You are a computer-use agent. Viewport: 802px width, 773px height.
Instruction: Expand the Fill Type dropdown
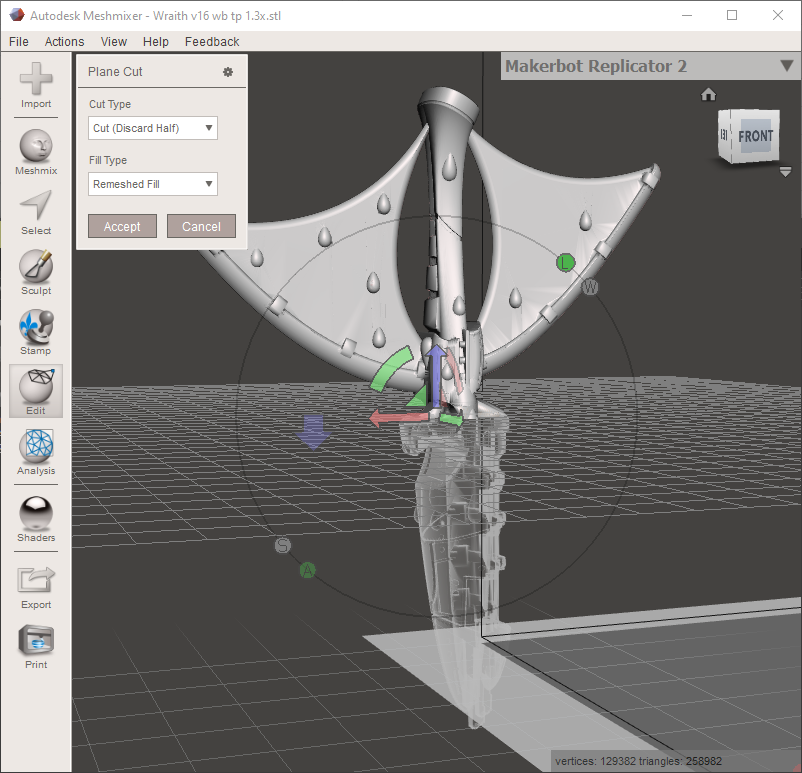tap(152, 184)
